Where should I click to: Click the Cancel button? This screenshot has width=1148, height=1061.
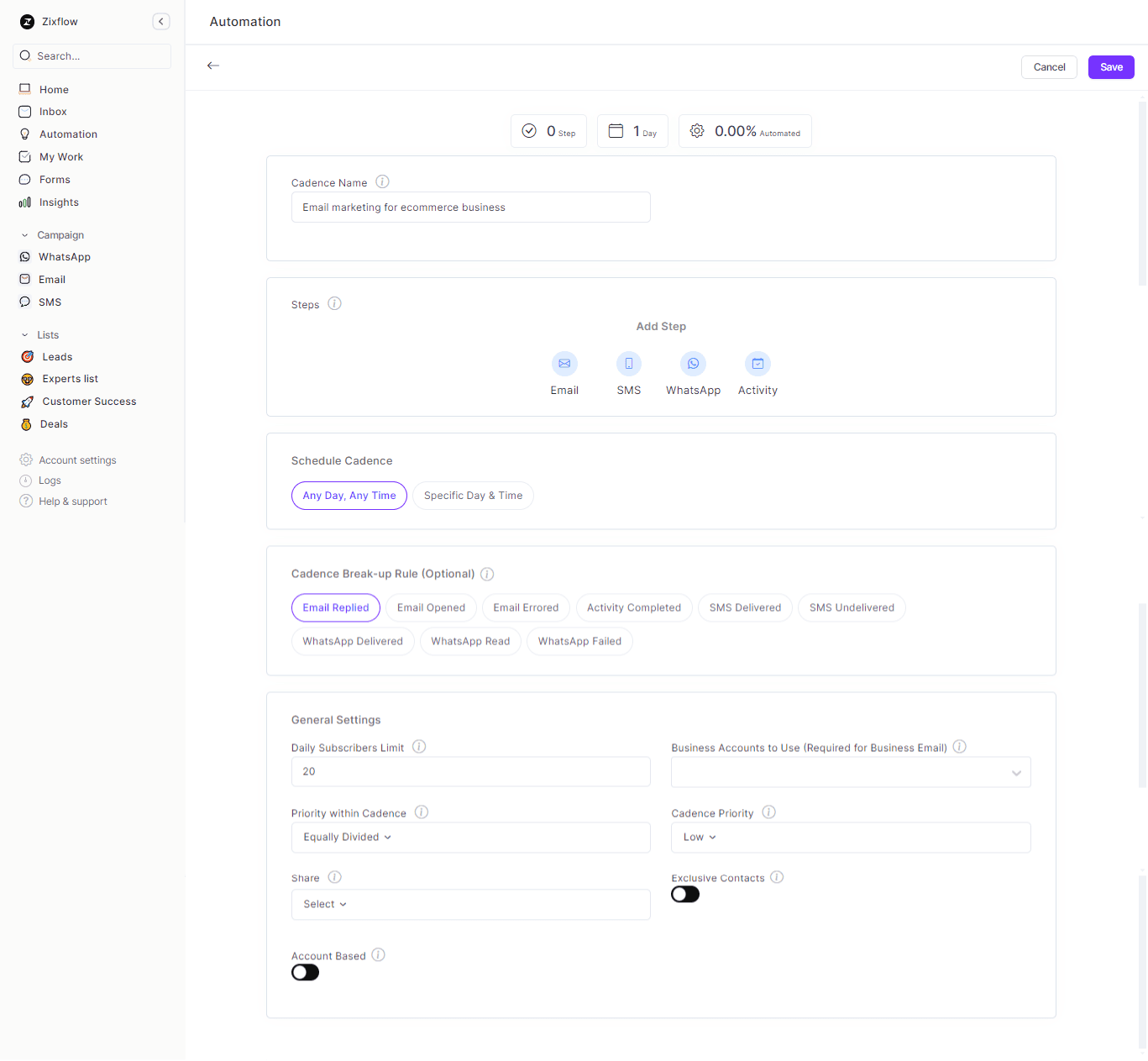pos(1049,67)
